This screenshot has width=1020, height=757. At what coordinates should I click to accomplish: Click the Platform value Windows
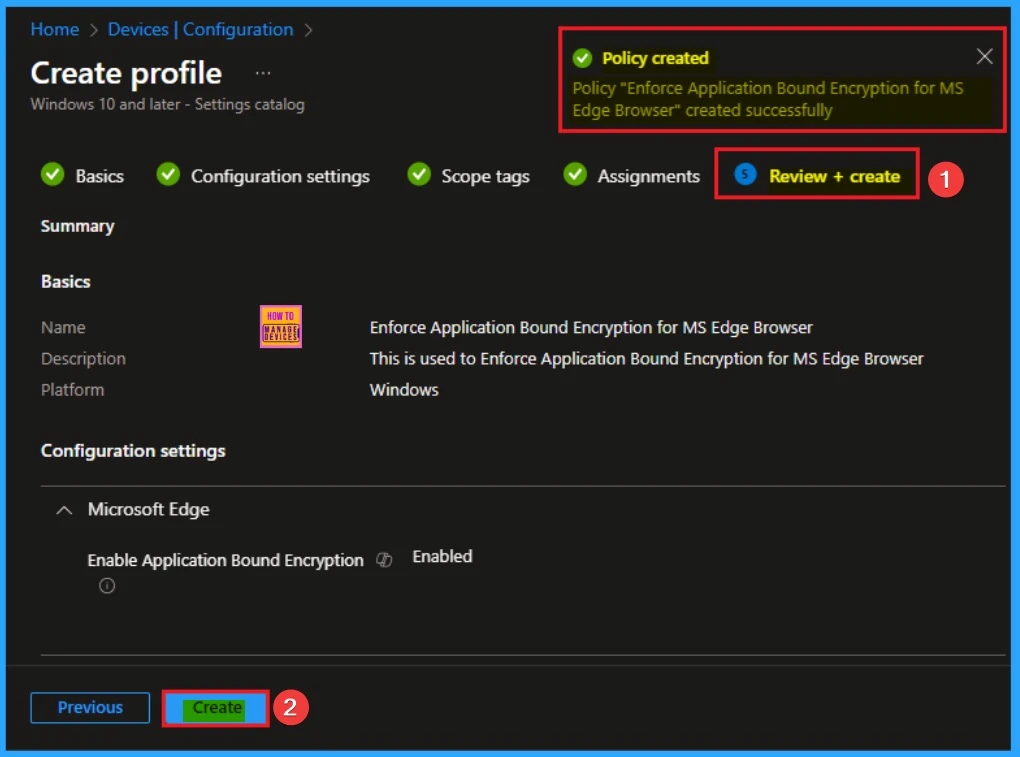click(404, 390)
